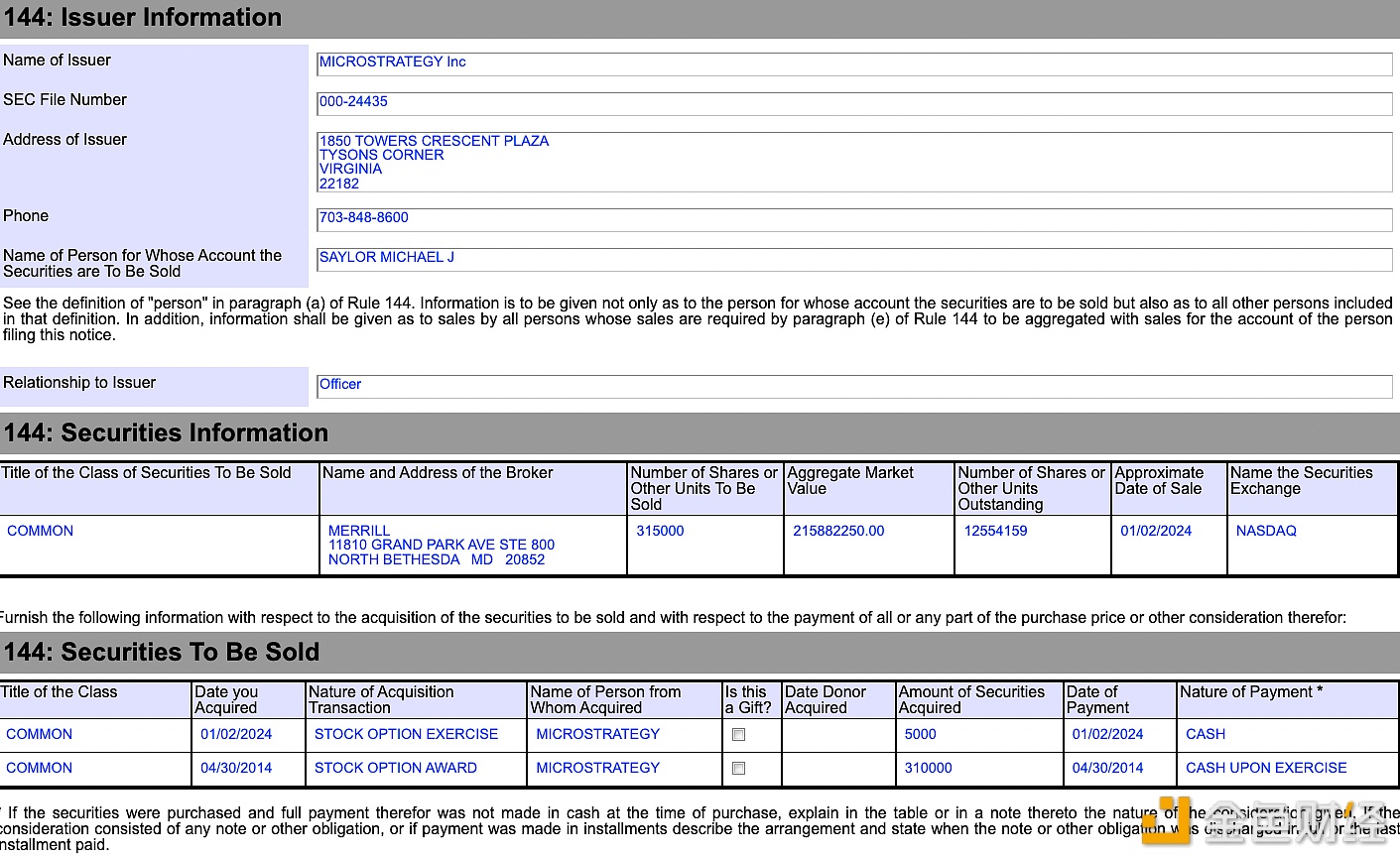Select broker address 11810 GRAND PARK AVE STE 800

(442, 545)
